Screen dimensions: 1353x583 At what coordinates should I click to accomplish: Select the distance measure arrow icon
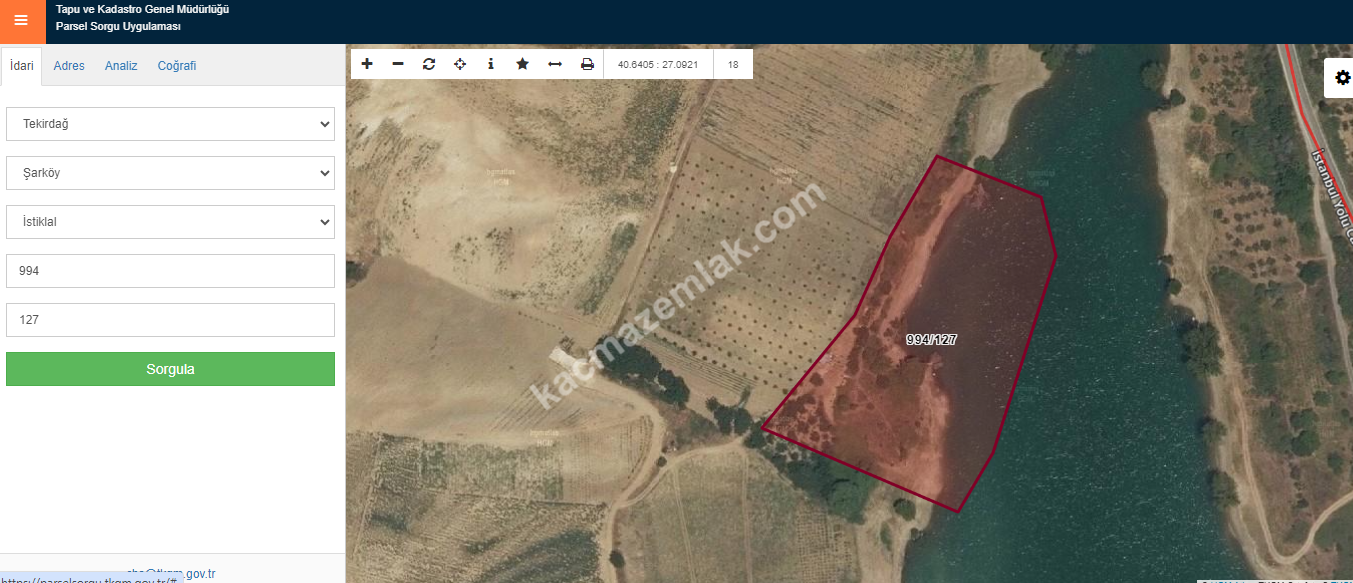555,64
